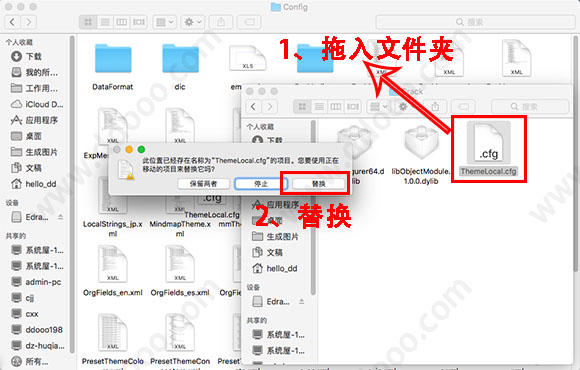Switch Crack window to list view
This screenshot has width=580, height=370.
[x=319, y=107]
